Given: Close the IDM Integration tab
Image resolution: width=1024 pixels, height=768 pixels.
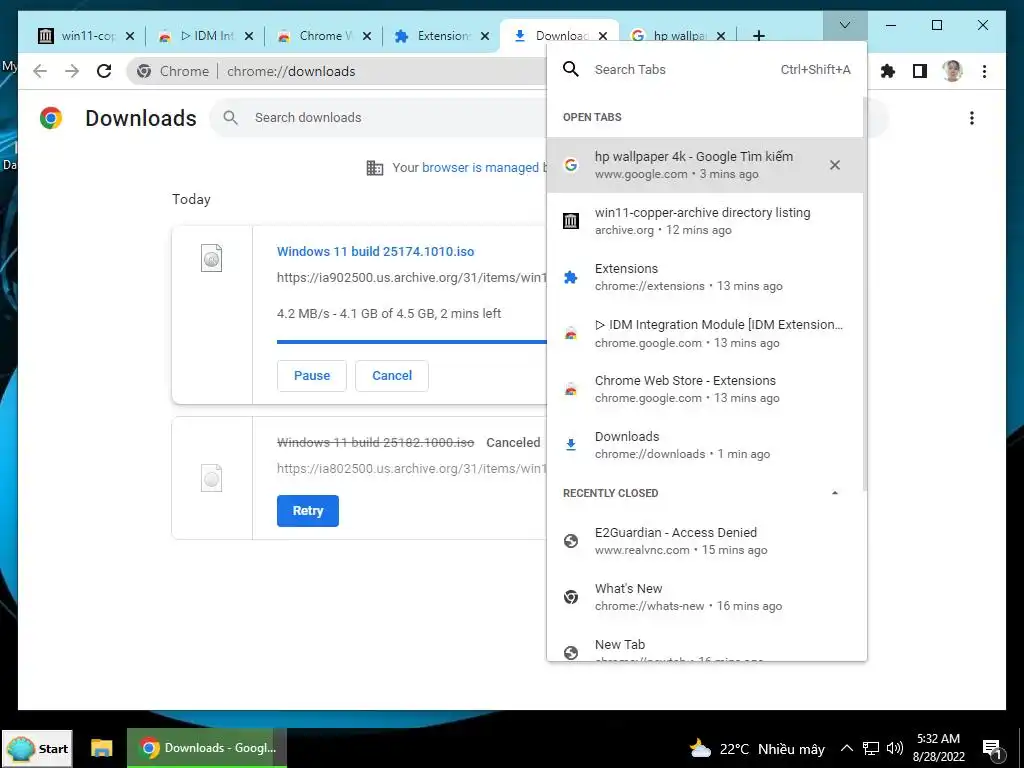Looking at the screenshot, I should pyautogui.click(x=248, y=36).
